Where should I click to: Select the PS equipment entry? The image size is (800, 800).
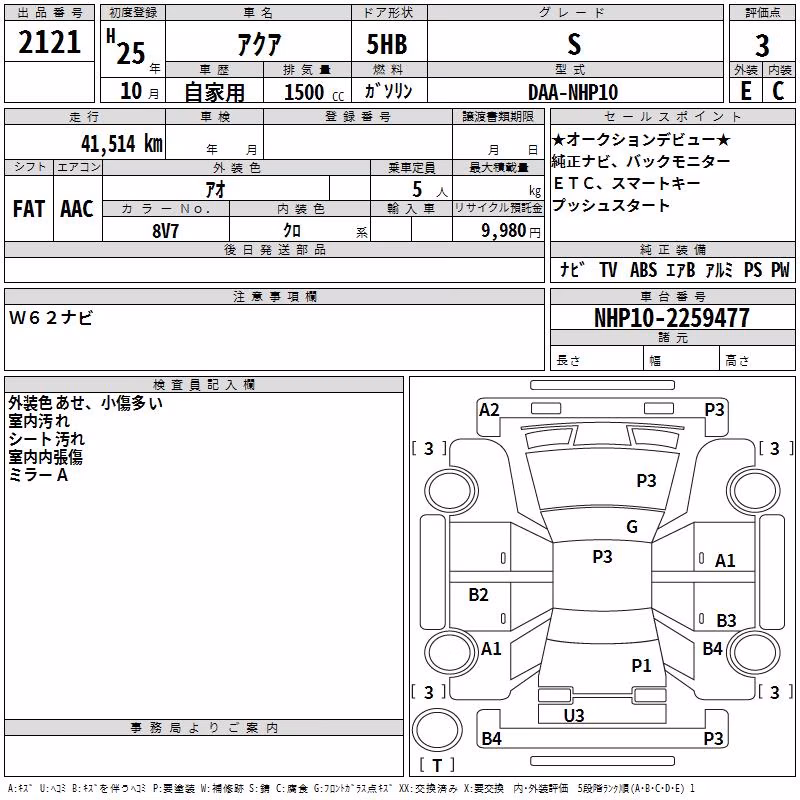pos(753,269)
